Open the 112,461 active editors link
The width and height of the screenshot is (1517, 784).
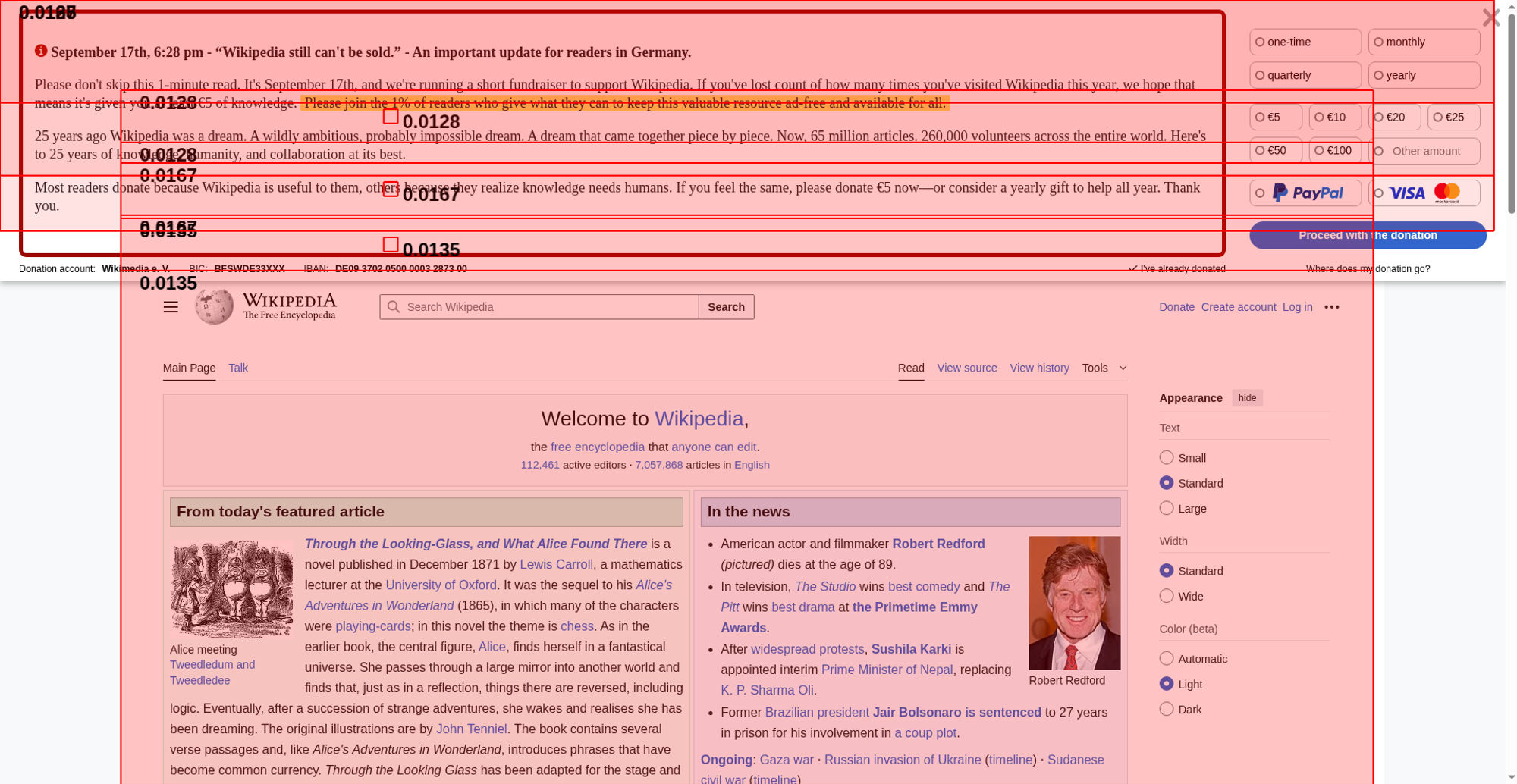540,465
